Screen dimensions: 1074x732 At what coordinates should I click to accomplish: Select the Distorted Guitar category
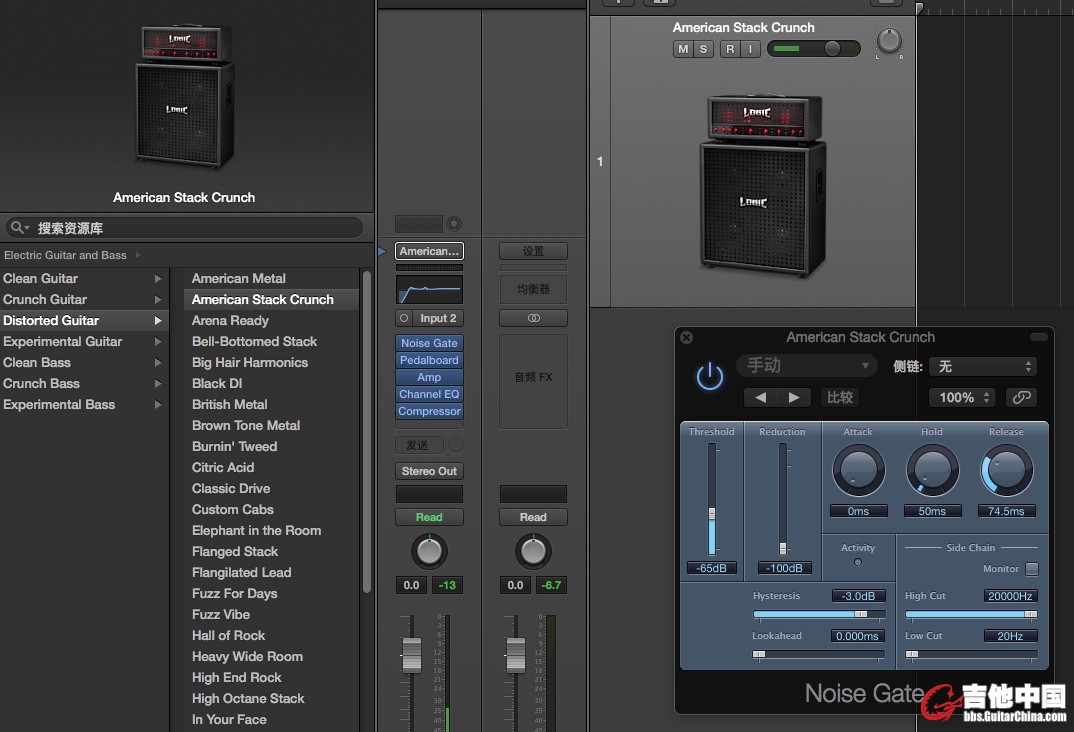click(x=84, y=320)
